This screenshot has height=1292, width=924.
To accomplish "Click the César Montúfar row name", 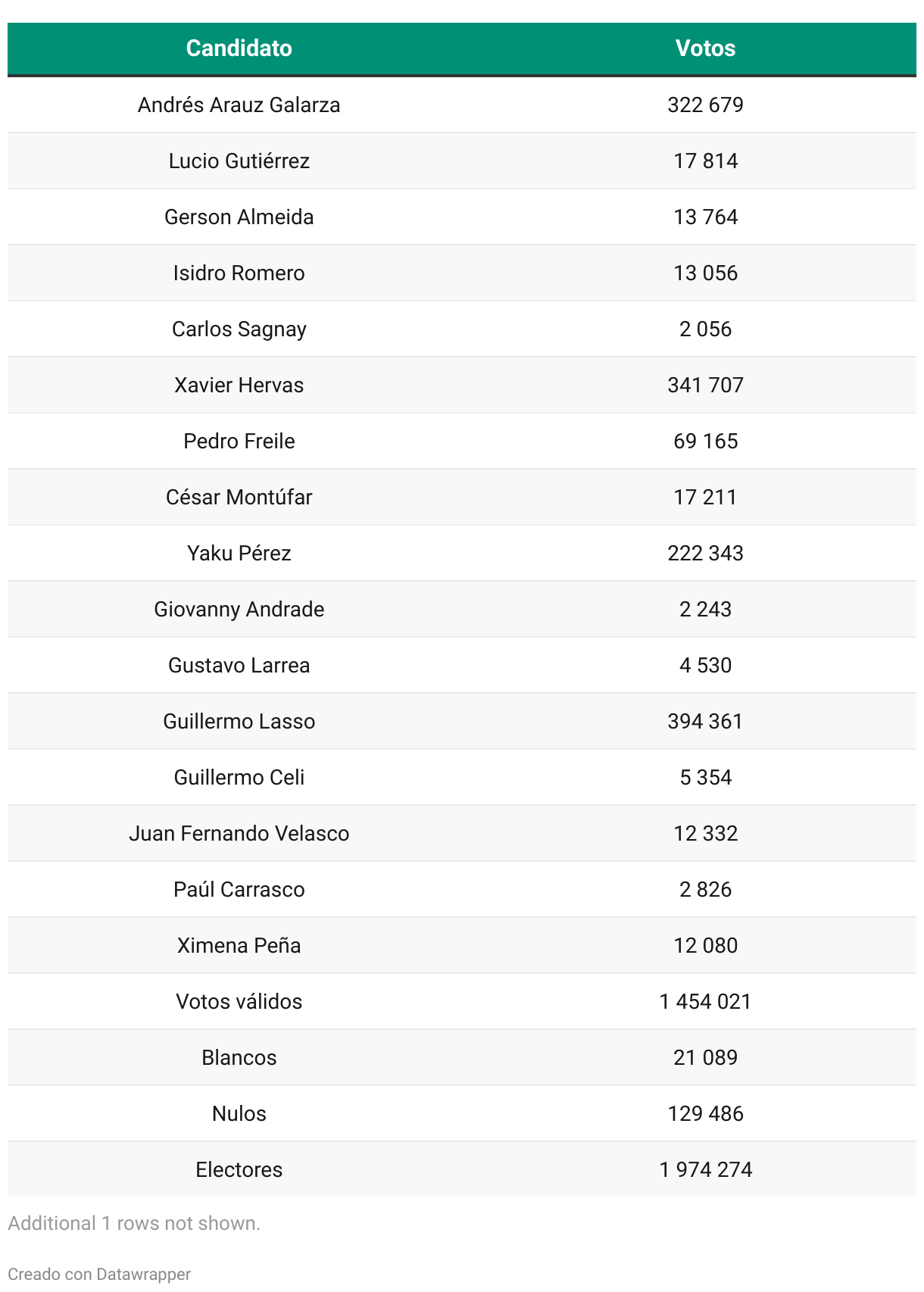I will coord(239,497).
